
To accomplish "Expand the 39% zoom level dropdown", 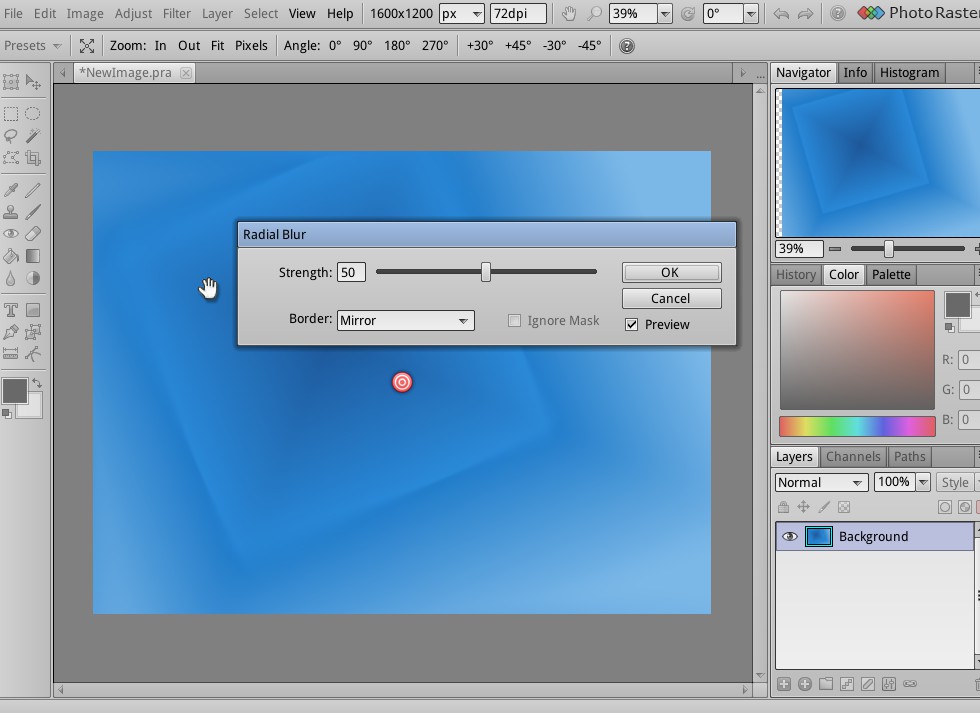I will [x=663, y=14].
